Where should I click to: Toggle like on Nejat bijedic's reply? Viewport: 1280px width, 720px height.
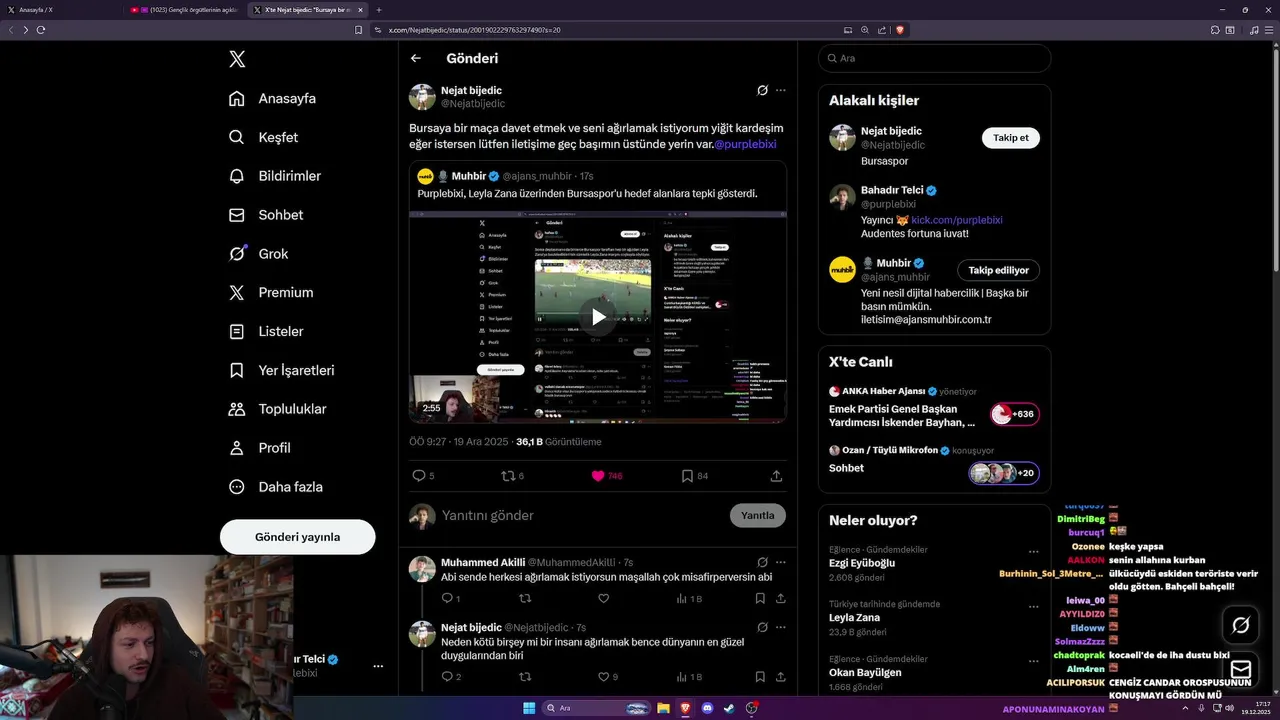click(x=603, y=677)
